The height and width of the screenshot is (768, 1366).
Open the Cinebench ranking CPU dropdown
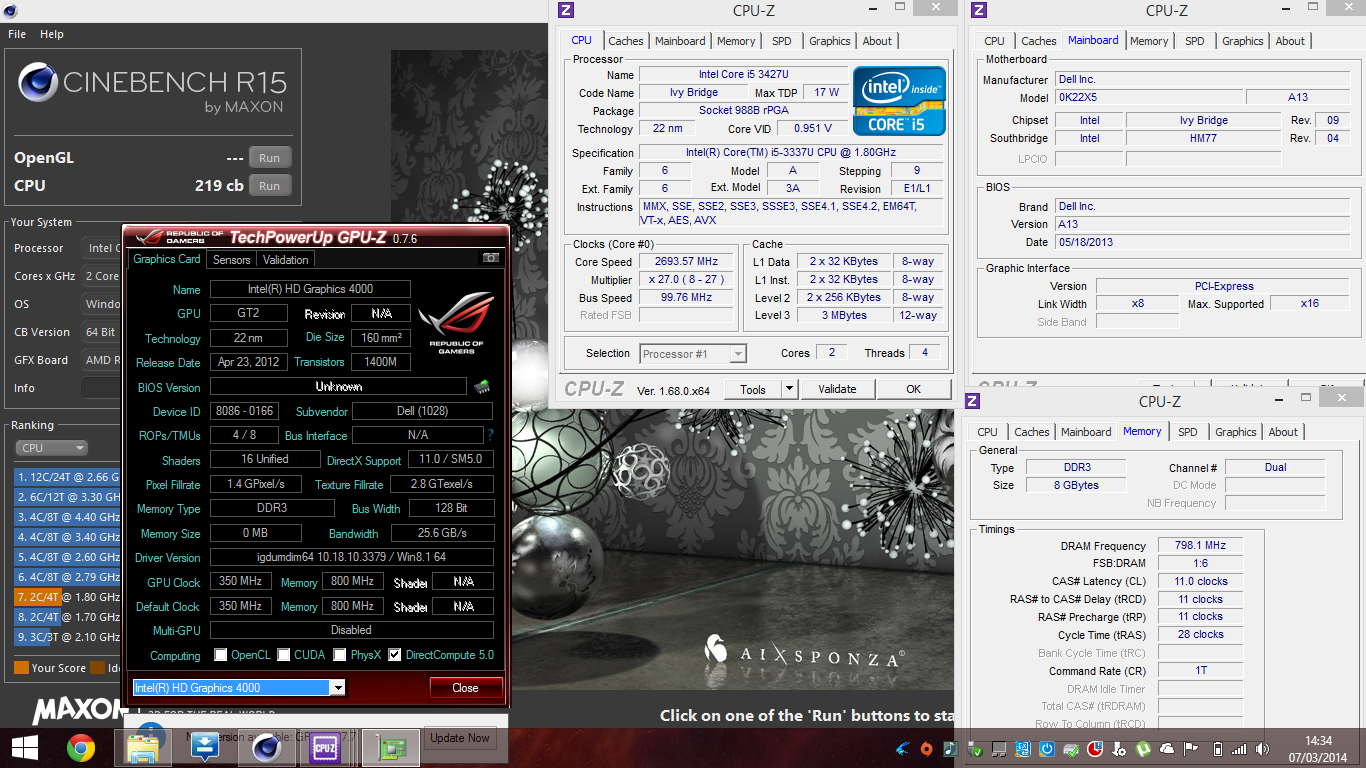click(x=51, y=448)
